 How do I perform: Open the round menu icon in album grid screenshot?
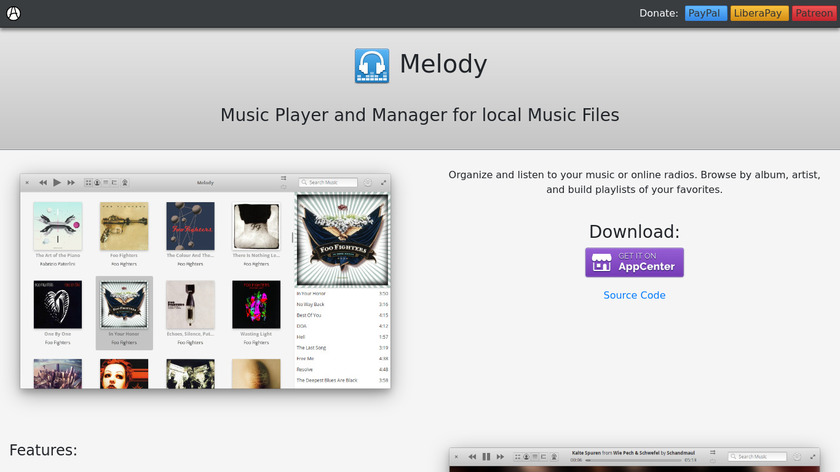pyautogui.click(x=368, y=183)
